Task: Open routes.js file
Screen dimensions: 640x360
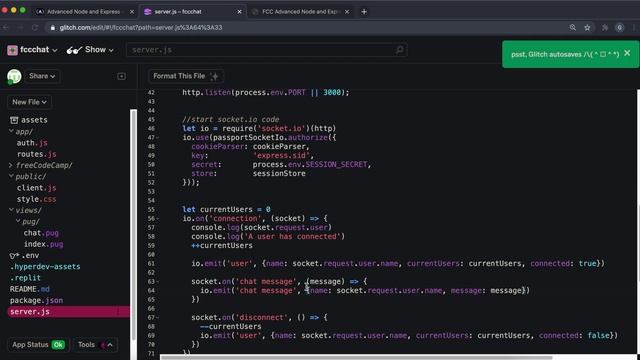Action: pyautogui.click(x=36, y=154)
